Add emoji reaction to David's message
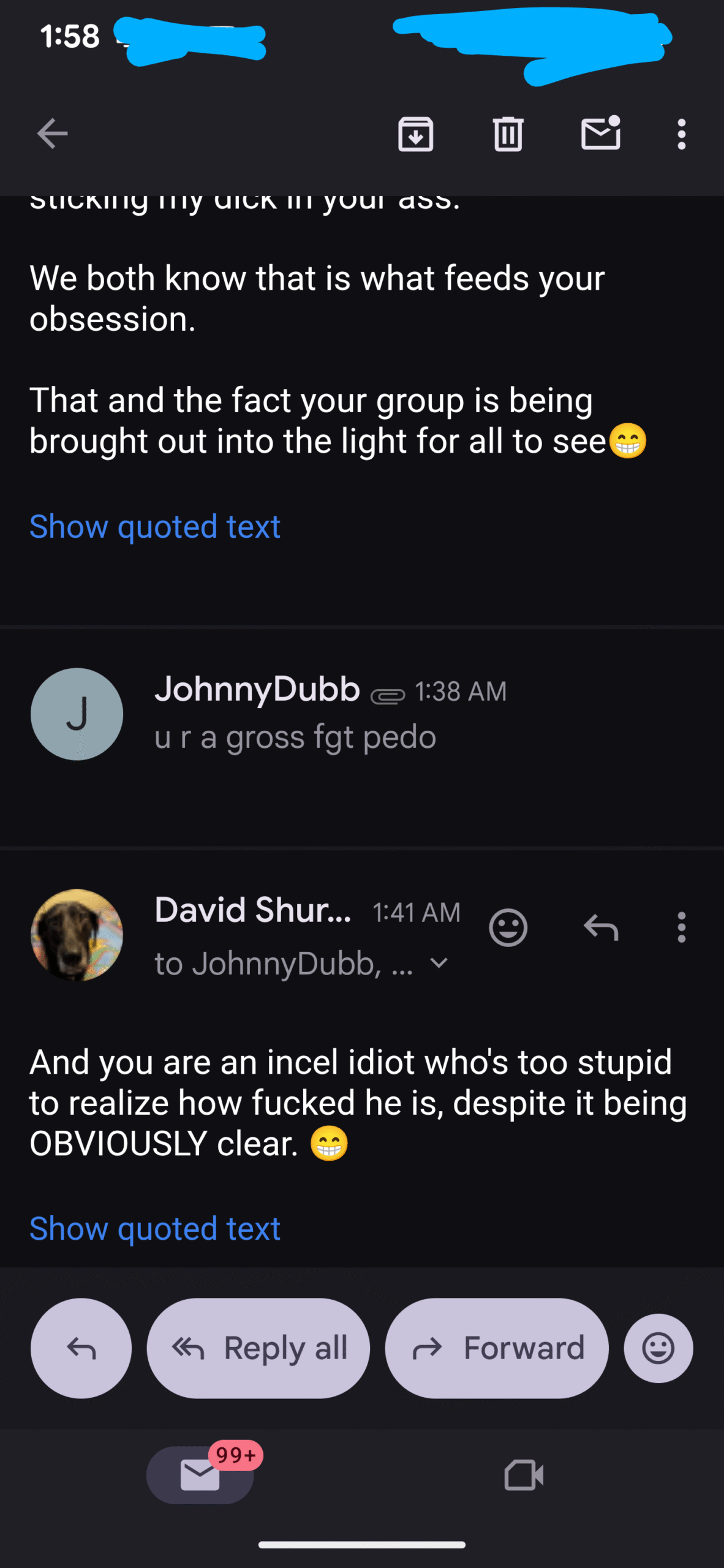 [508, 927]
